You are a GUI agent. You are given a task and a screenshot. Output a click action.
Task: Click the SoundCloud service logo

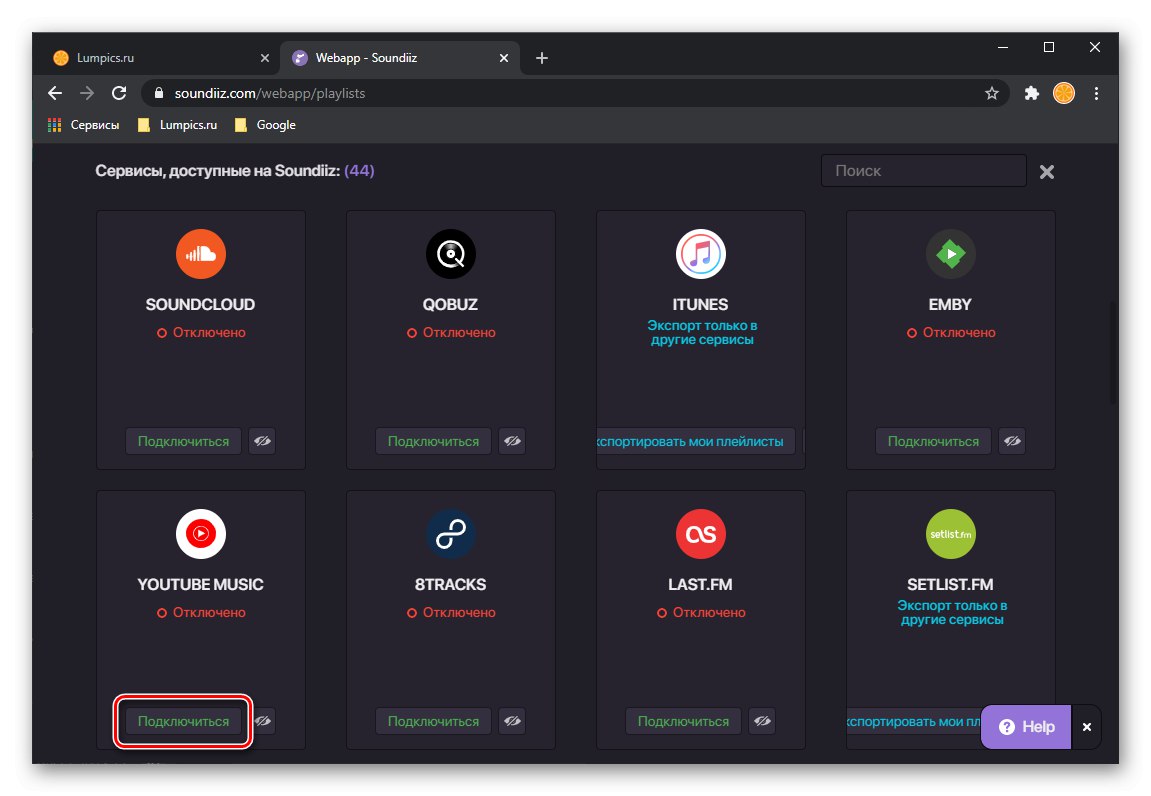pyautogui.click(x=200, y=254)
